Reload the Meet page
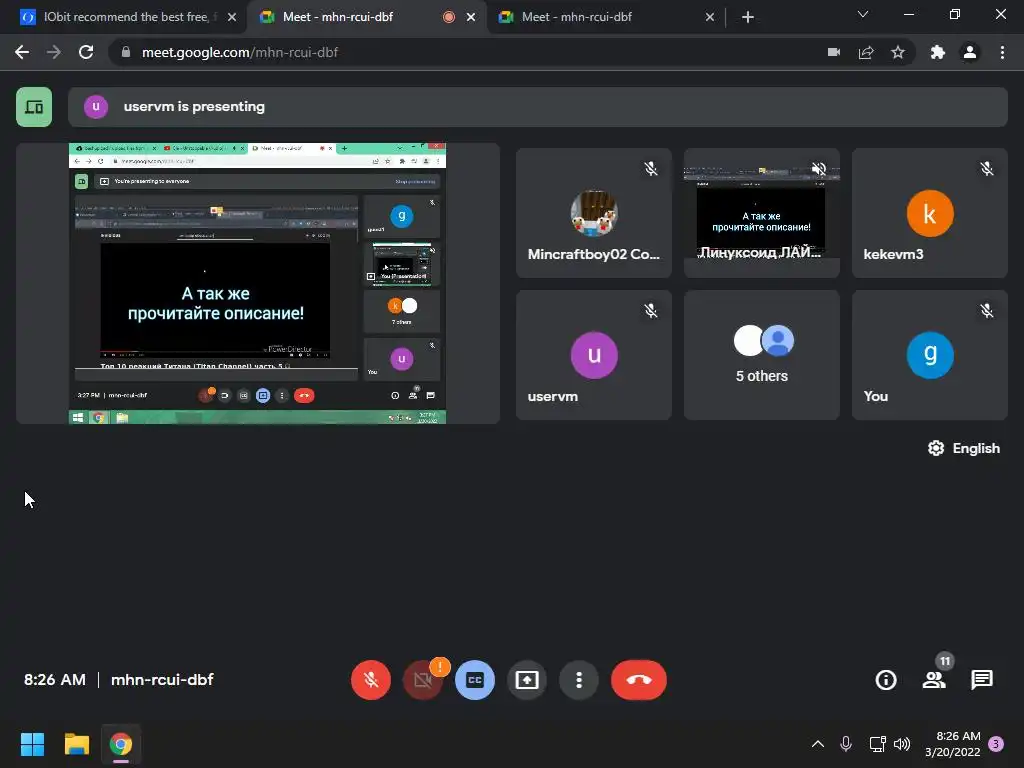 86,52
